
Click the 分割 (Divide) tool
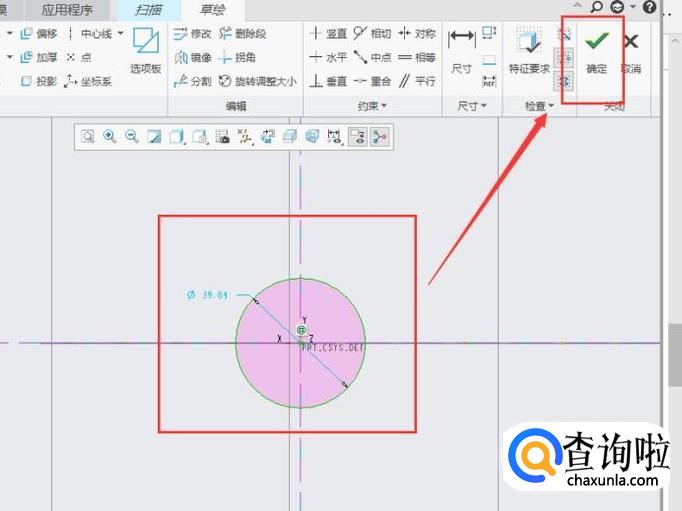pyautogui.click(x=192, y=81)
